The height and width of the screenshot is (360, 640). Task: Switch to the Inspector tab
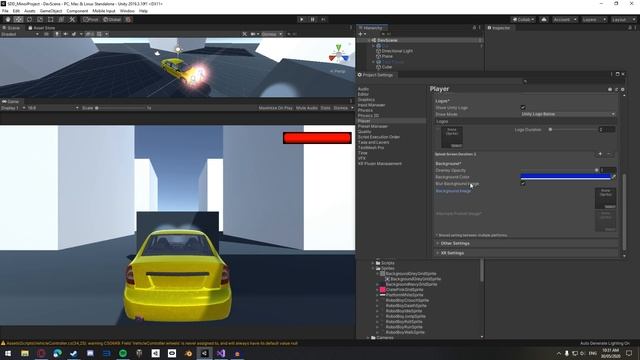(499, 28)
